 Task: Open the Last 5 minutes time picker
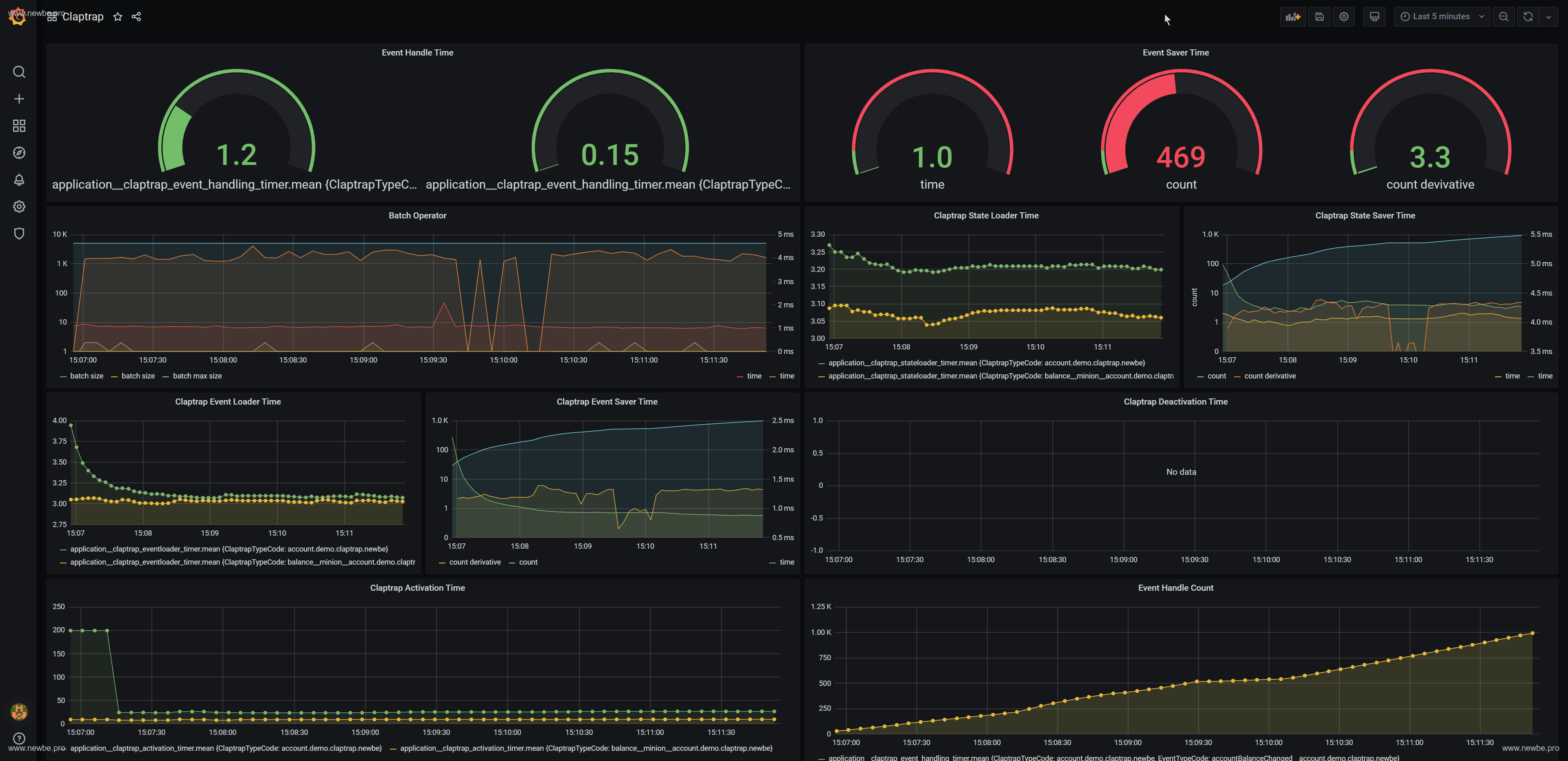click(x=1441, y=16)
